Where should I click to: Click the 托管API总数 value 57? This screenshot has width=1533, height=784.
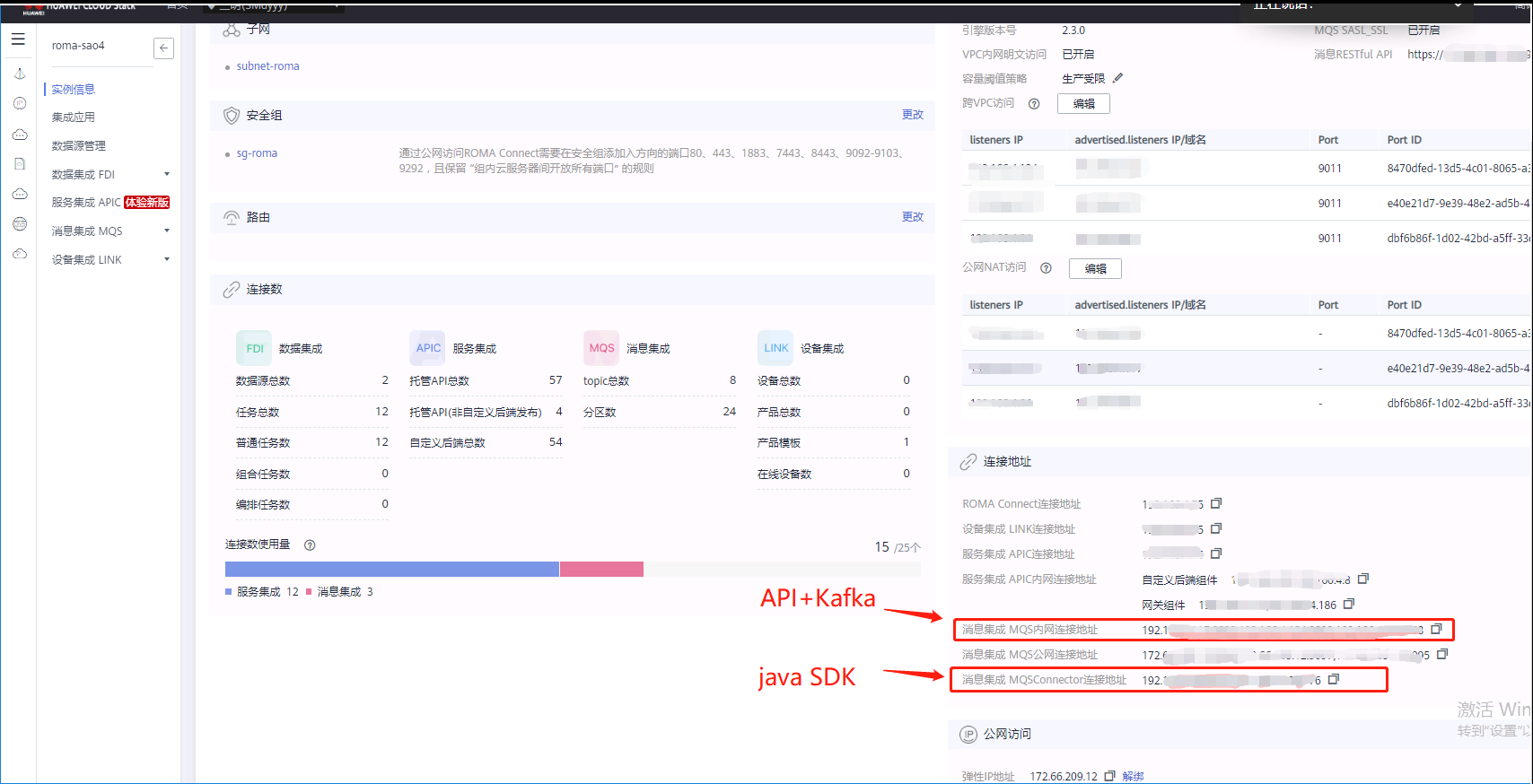[x=556, y=380]
